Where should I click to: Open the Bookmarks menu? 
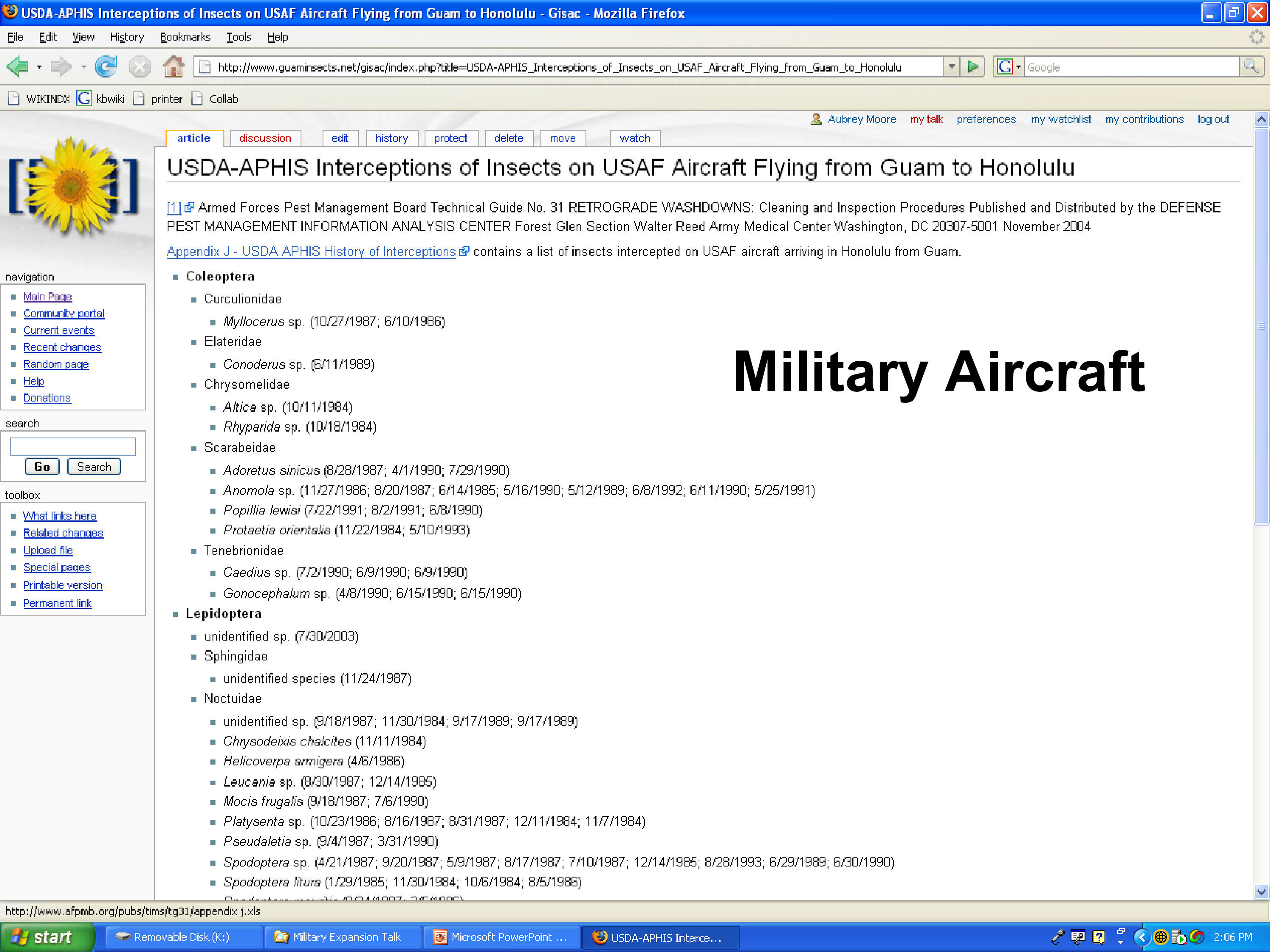point(185,37)
